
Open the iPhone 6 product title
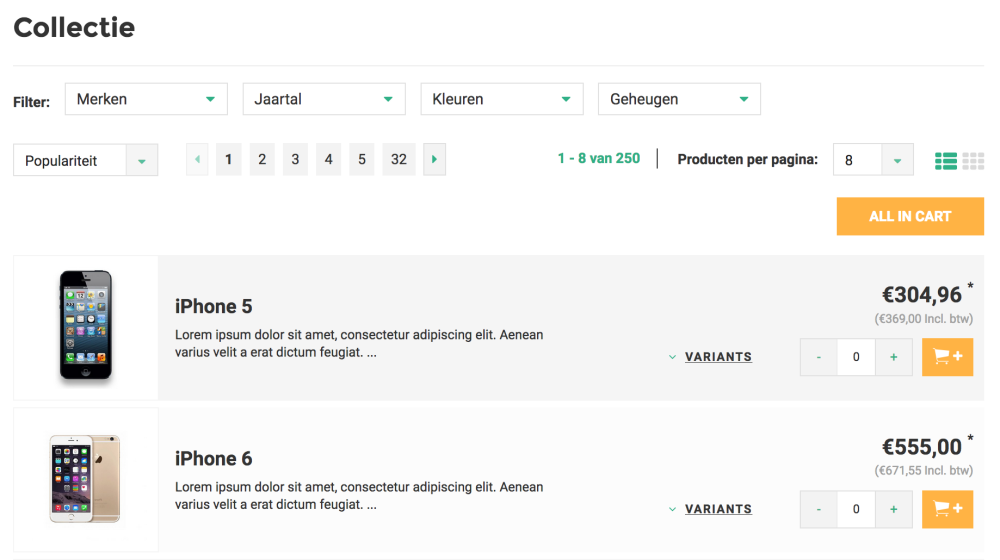[214, 459]
